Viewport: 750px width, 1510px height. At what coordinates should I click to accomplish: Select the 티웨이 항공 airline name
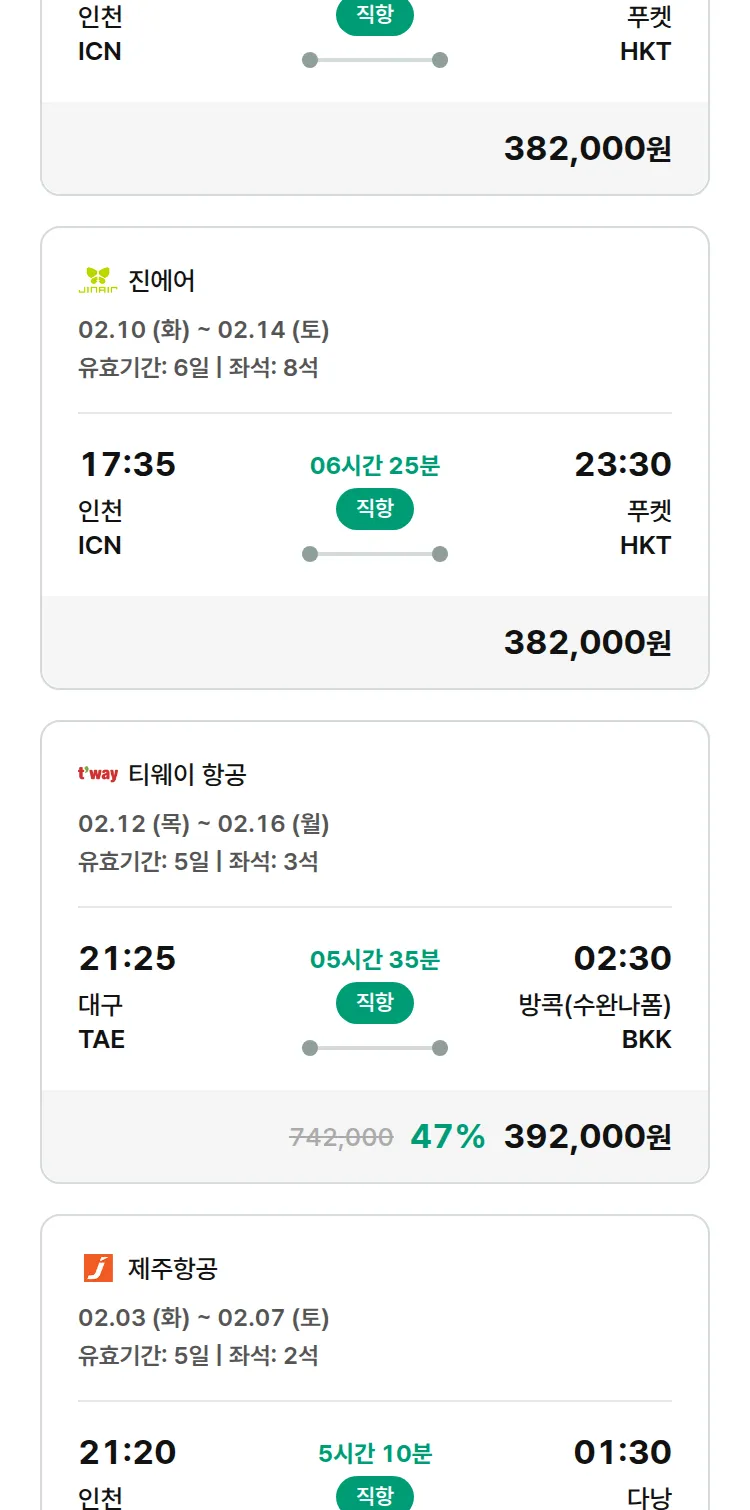pyautogui.click(x=187, y=774)
